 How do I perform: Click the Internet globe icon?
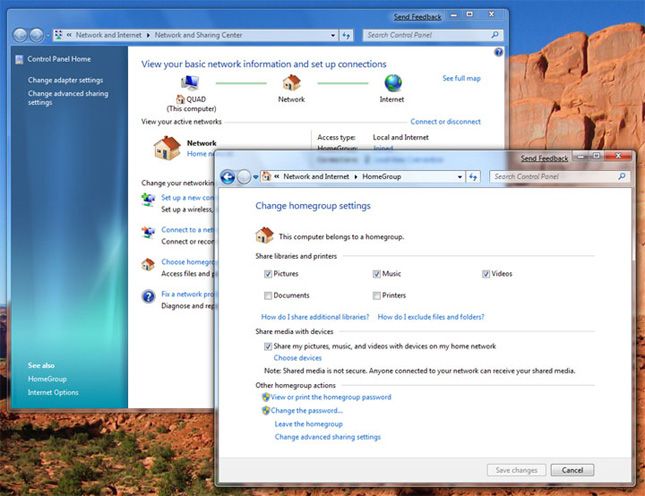tap(393, 83)
